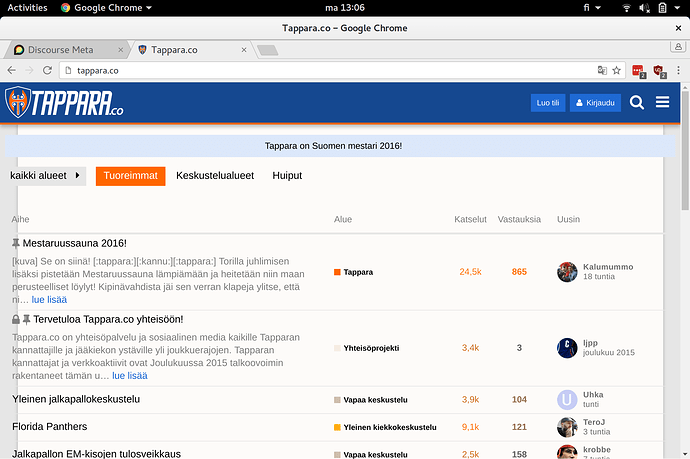The image size is (690, 459).
Task: Click TeroJ's avatar
Action: coord(567,427)
